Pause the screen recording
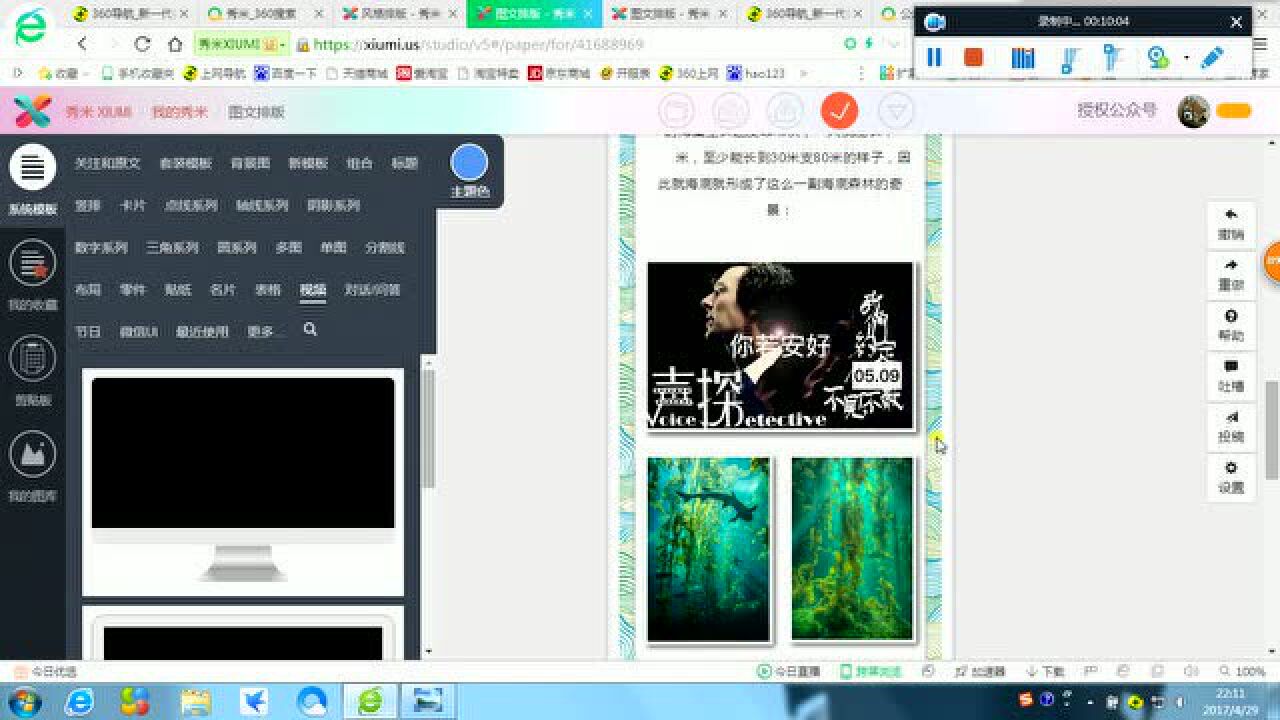This screenshot has height=720, width=1280. coord(934,57)
